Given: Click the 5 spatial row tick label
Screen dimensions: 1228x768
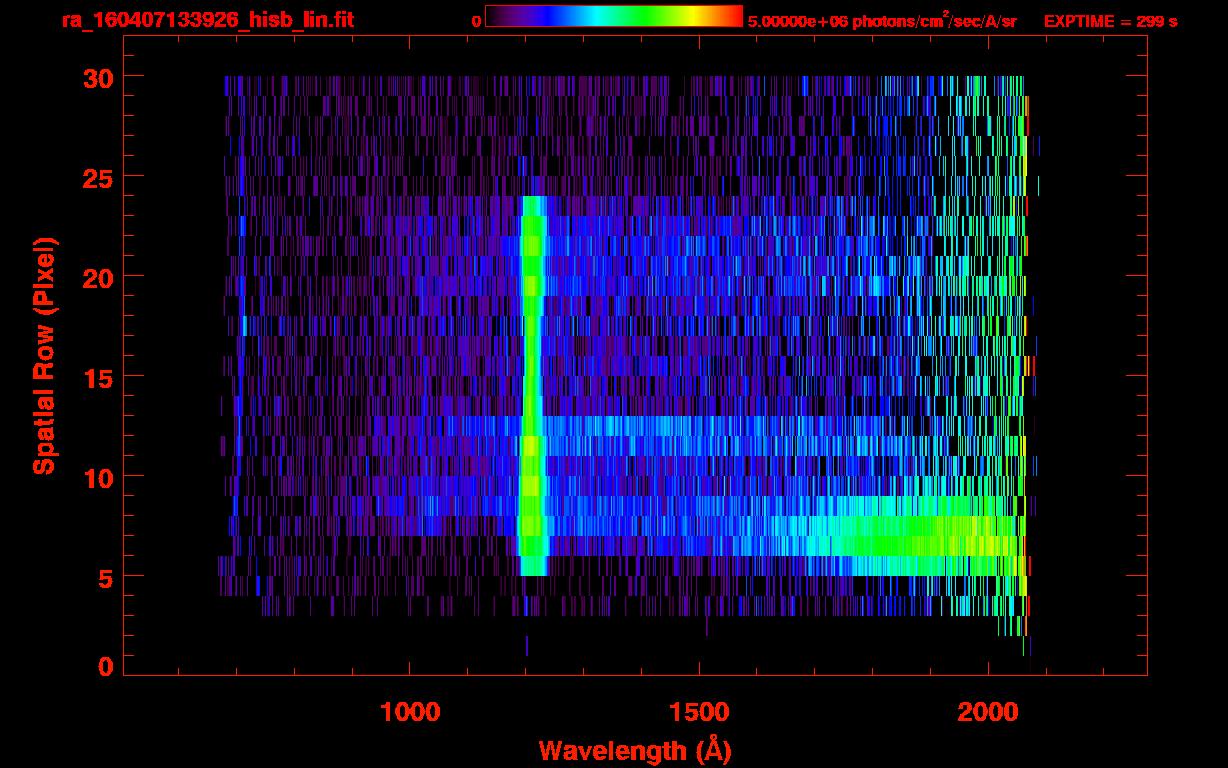Looking at the screenshot, I should click(103, 577).
